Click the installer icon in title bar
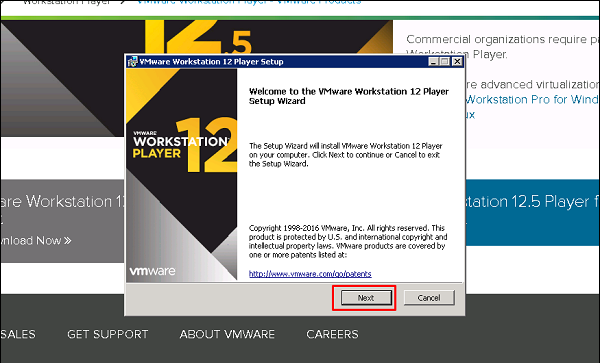 [x=132, y=62]
